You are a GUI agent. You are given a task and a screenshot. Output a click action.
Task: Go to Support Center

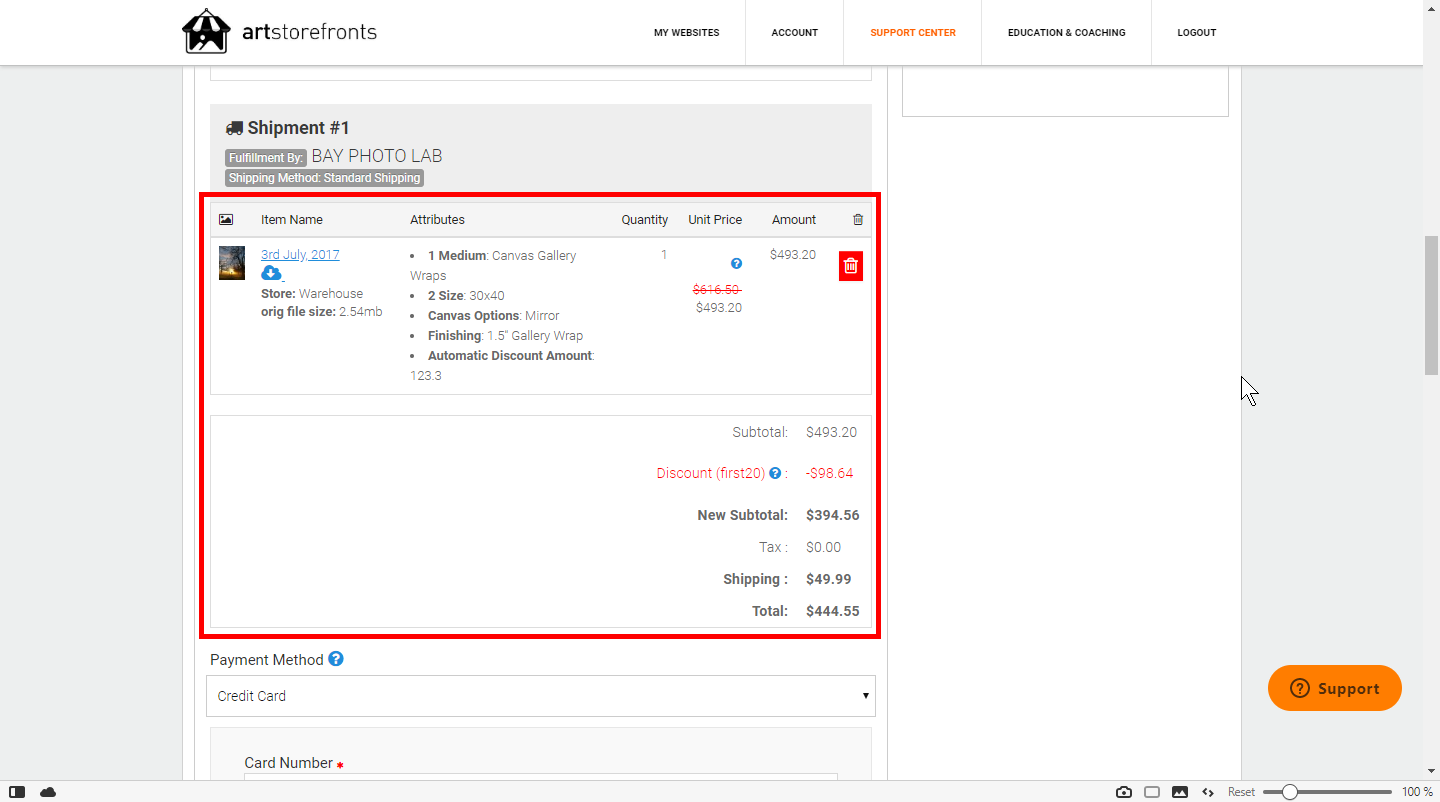point(912,33)
